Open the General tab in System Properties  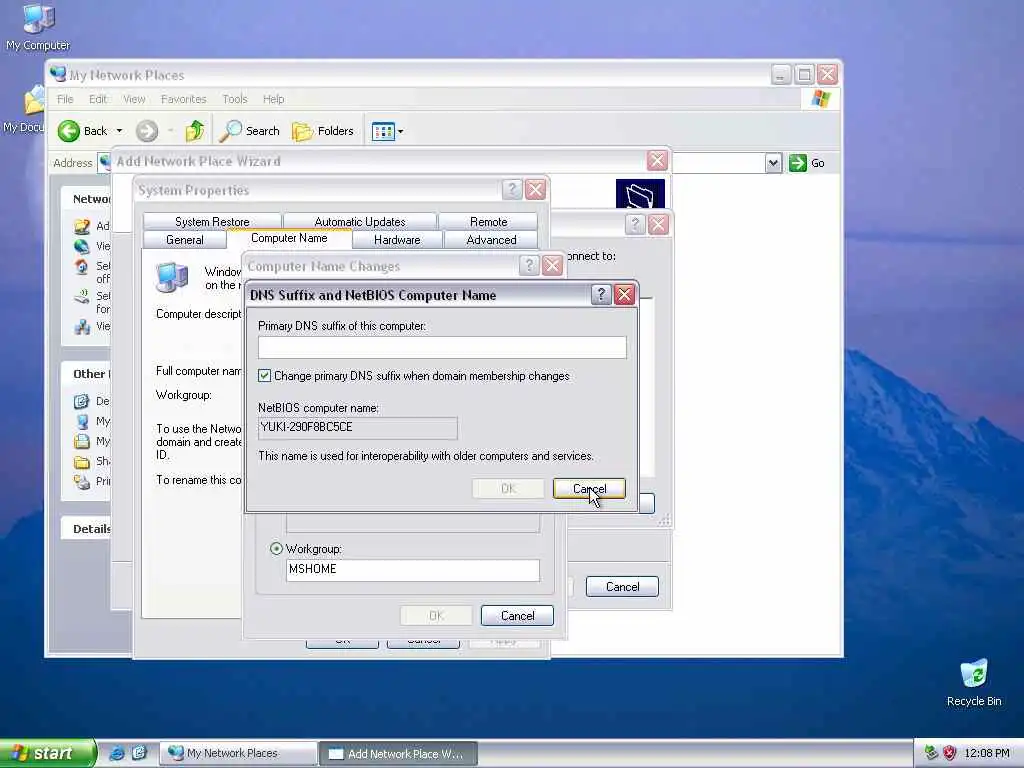tap(185, 240)
